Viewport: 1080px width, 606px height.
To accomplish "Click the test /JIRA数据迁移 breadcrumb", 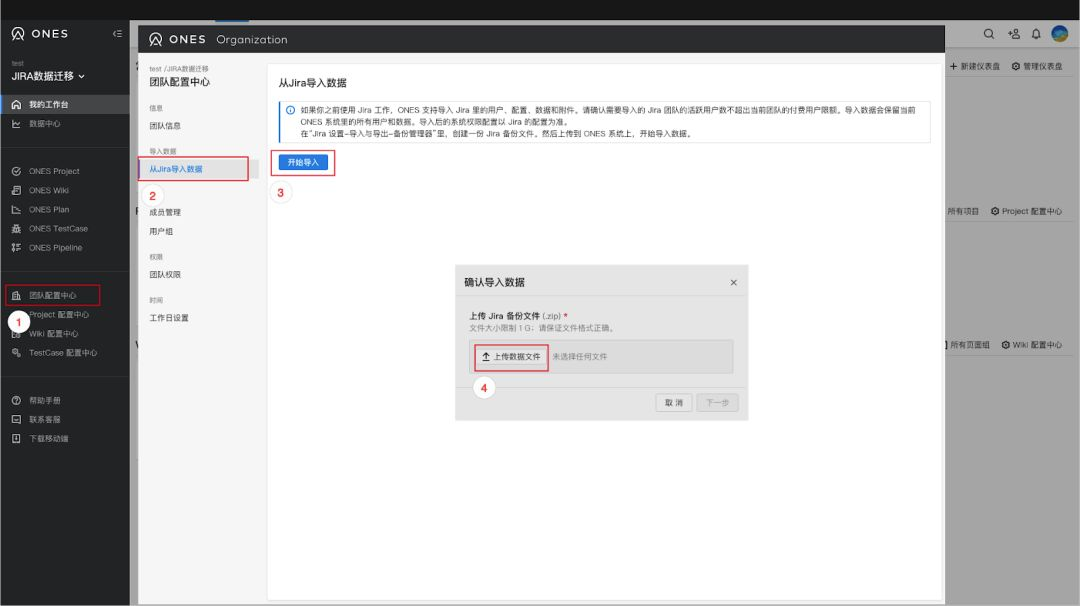I will (x=179, y=69).
